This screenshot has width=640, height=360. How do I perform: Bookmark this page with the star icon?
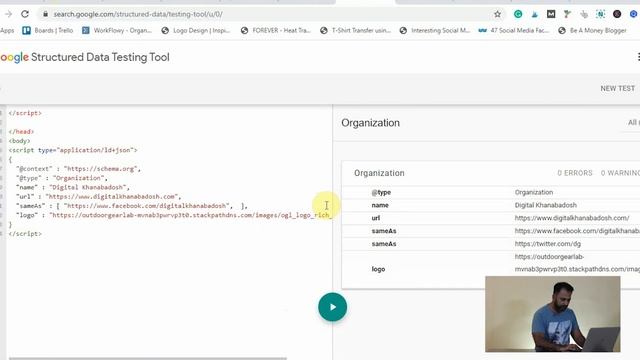(497, 14)
